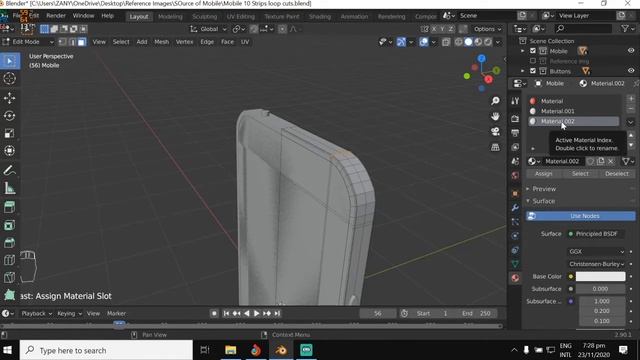
Task: Open the Render properties tab
Action: pos(515,118)
